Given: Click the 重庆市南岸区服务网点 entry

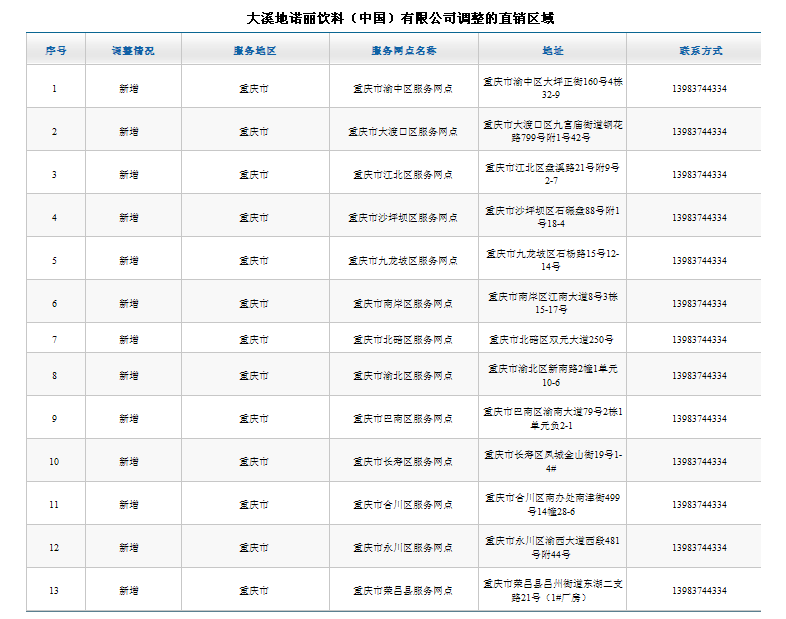Looking at the screenshot, I should 403,304.
